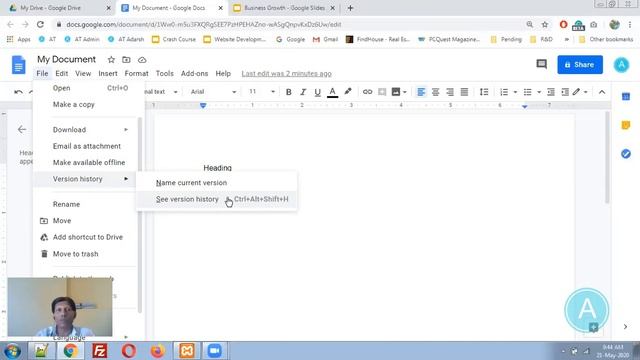Collapse the menus with the up chevron
The height and width of the screenshot is (360, 640).
[x=602, y=92]
